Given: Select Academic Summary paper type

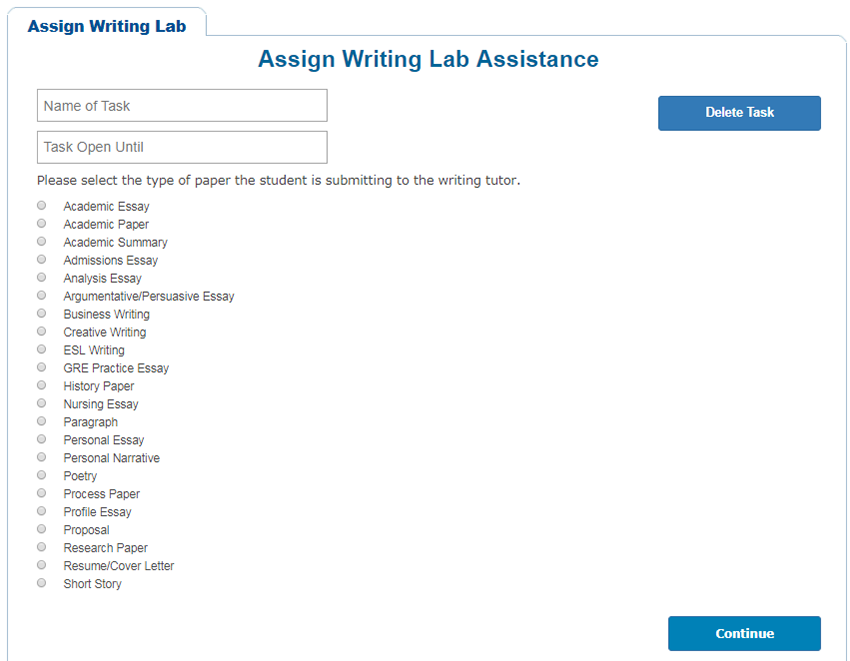Looking at the screenshot, I should (x=41, y=241).
